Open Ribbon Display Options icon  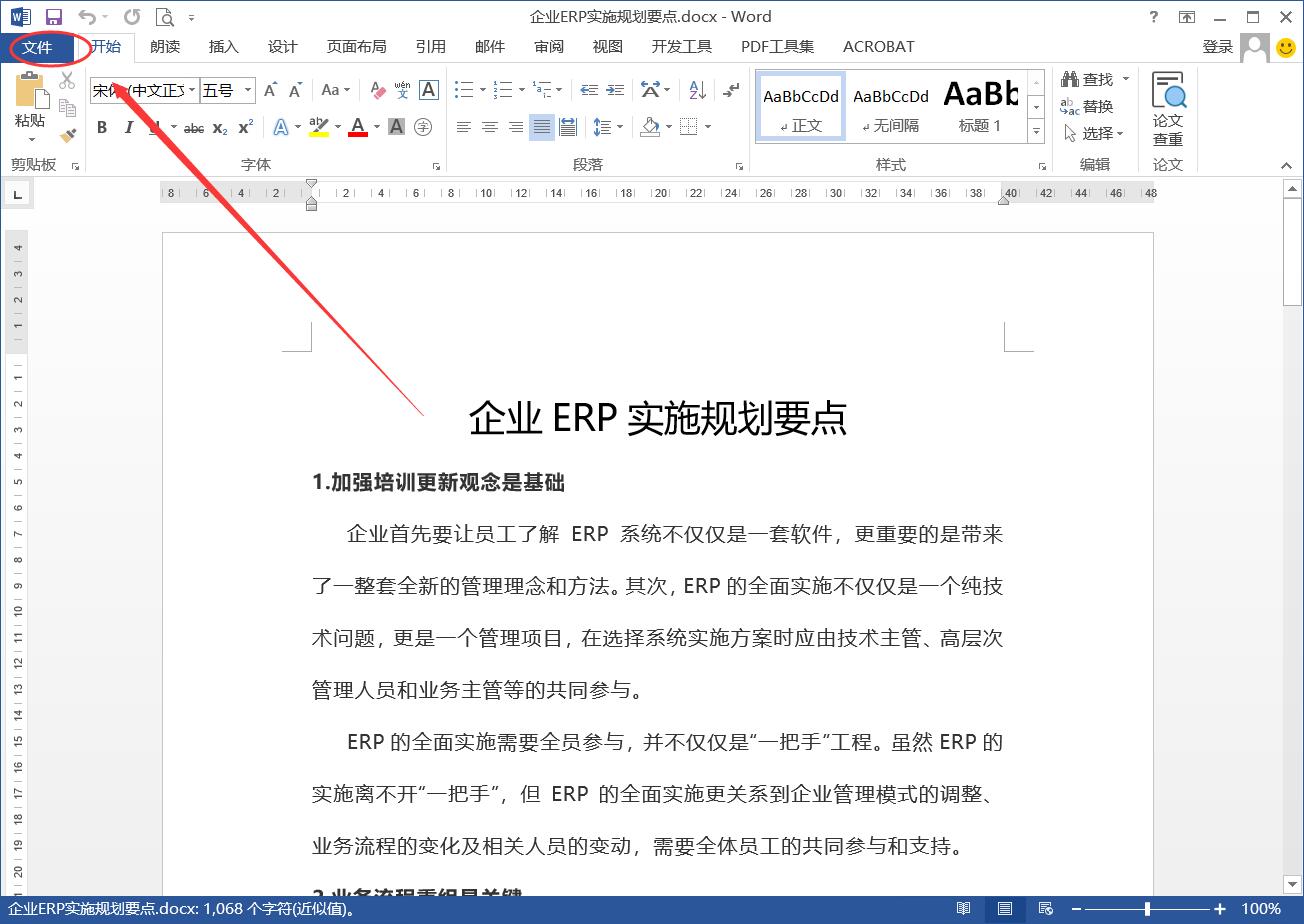click(x=1187, y=17)
